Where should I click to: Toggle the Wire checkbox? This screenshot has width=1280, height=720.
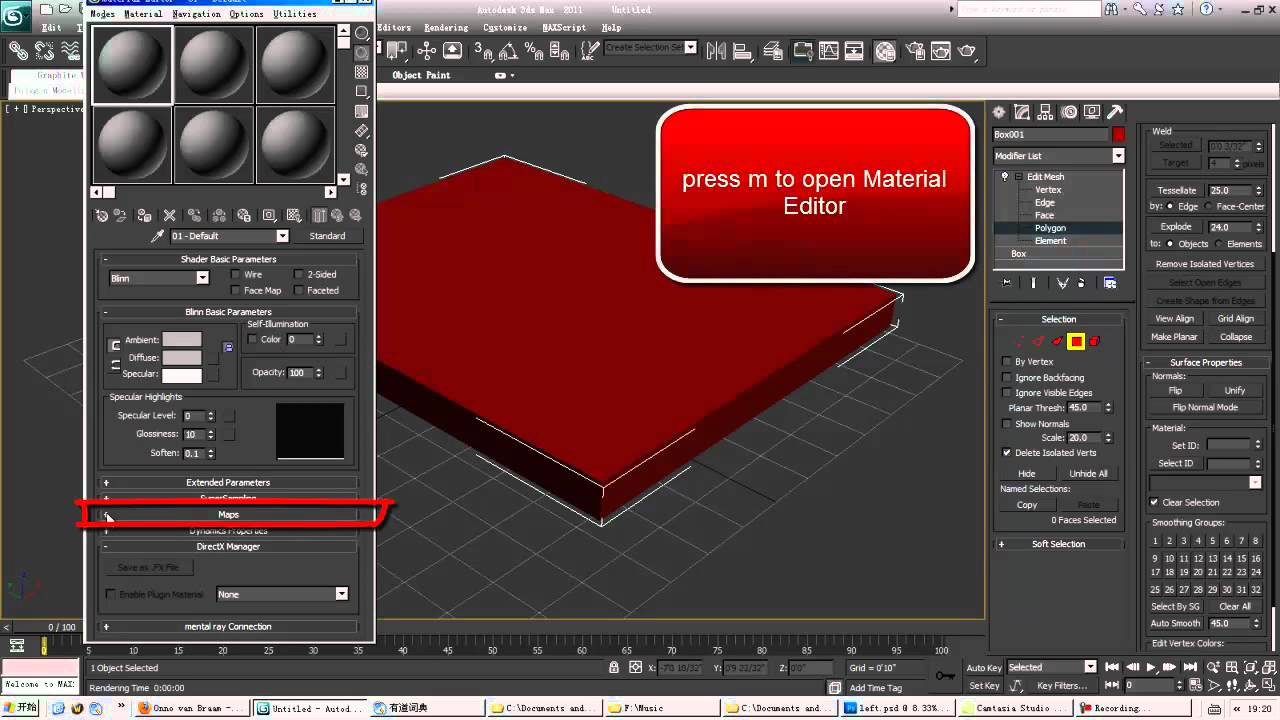click(x=236, y=274)
